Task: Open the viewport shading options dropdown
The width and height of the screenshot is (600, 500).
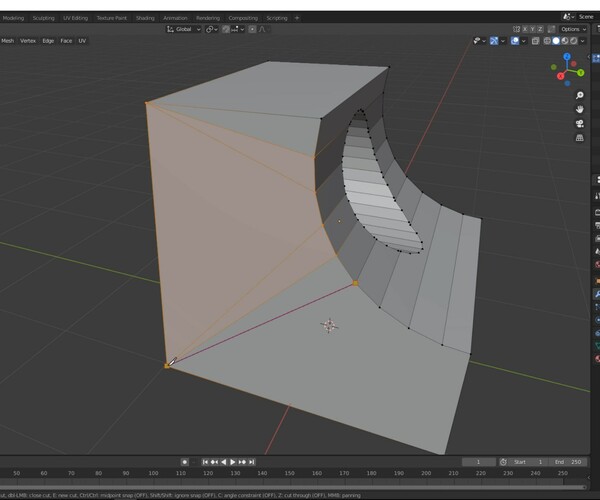Action: pos(582,41)
